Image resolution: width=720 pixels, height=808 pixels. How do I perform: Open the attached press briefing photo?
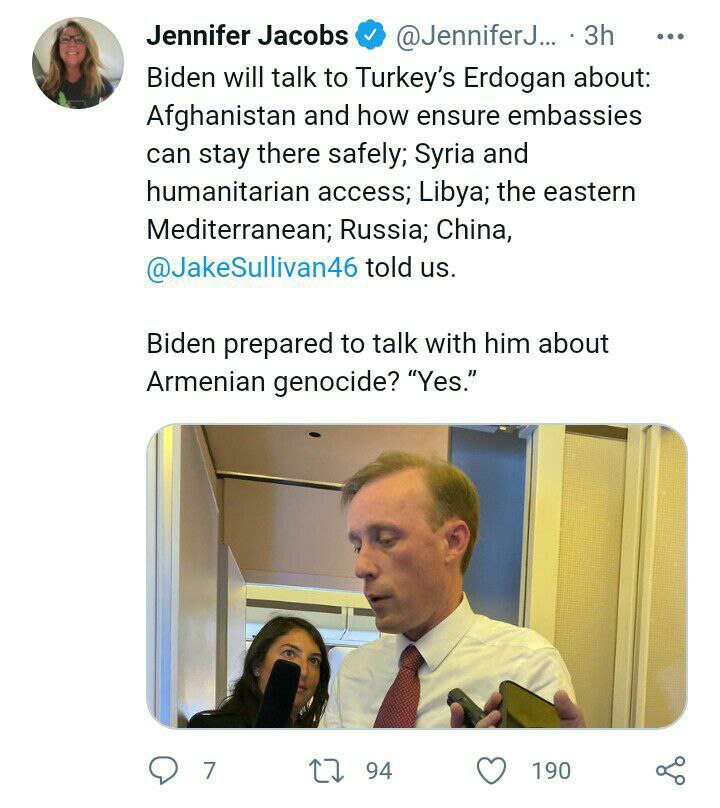pyautogui.click(x=416, y=576)
